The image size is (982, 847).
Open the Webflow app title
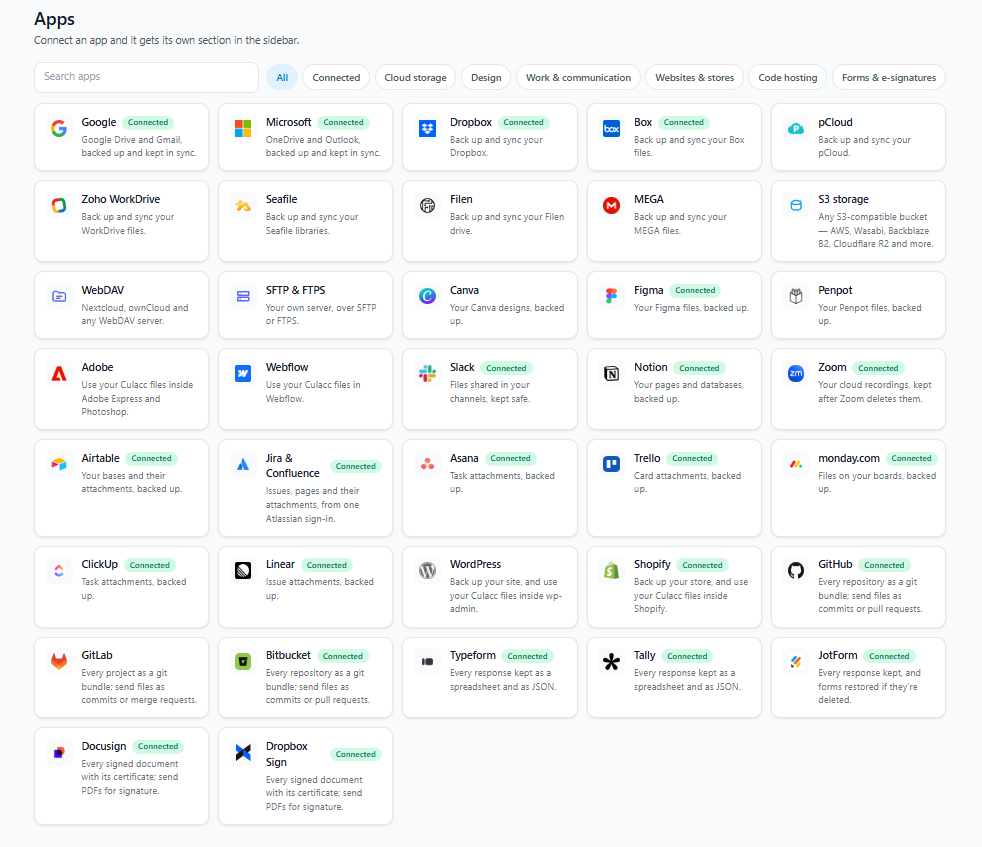[x=287, y=367]
